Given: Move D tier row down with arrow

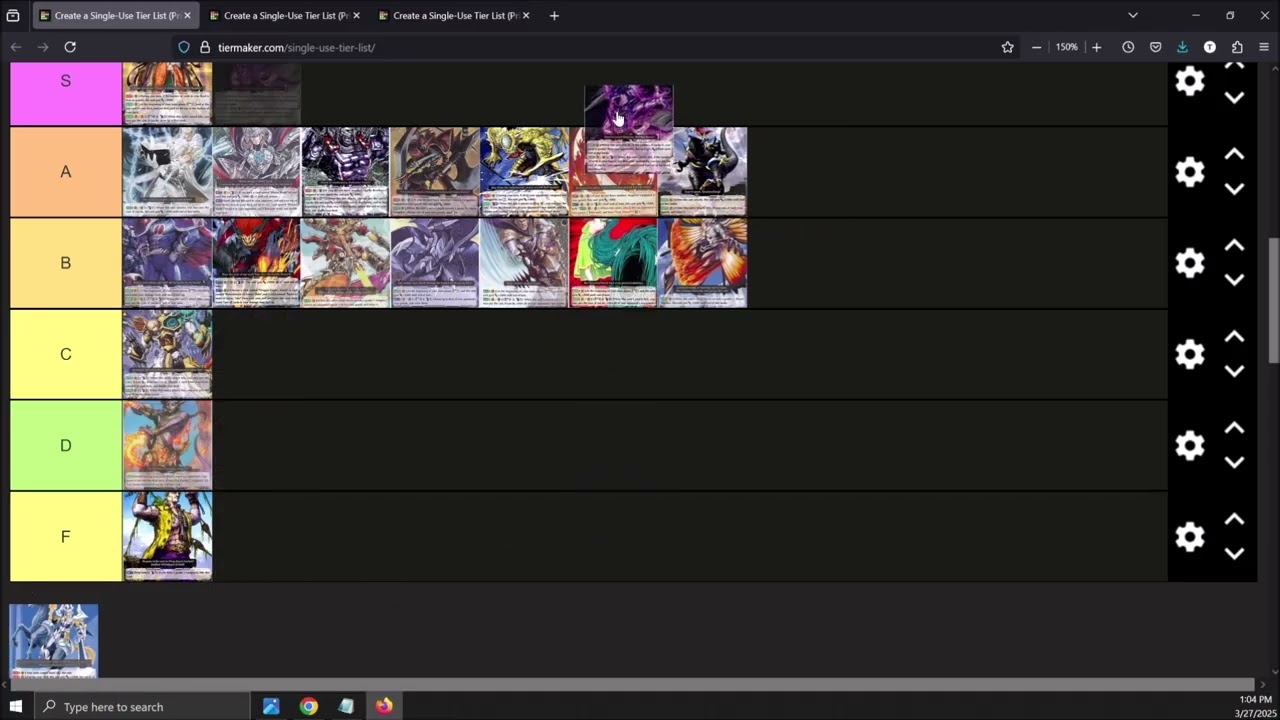Looking at the screenshot, I should coord(1234,462).
